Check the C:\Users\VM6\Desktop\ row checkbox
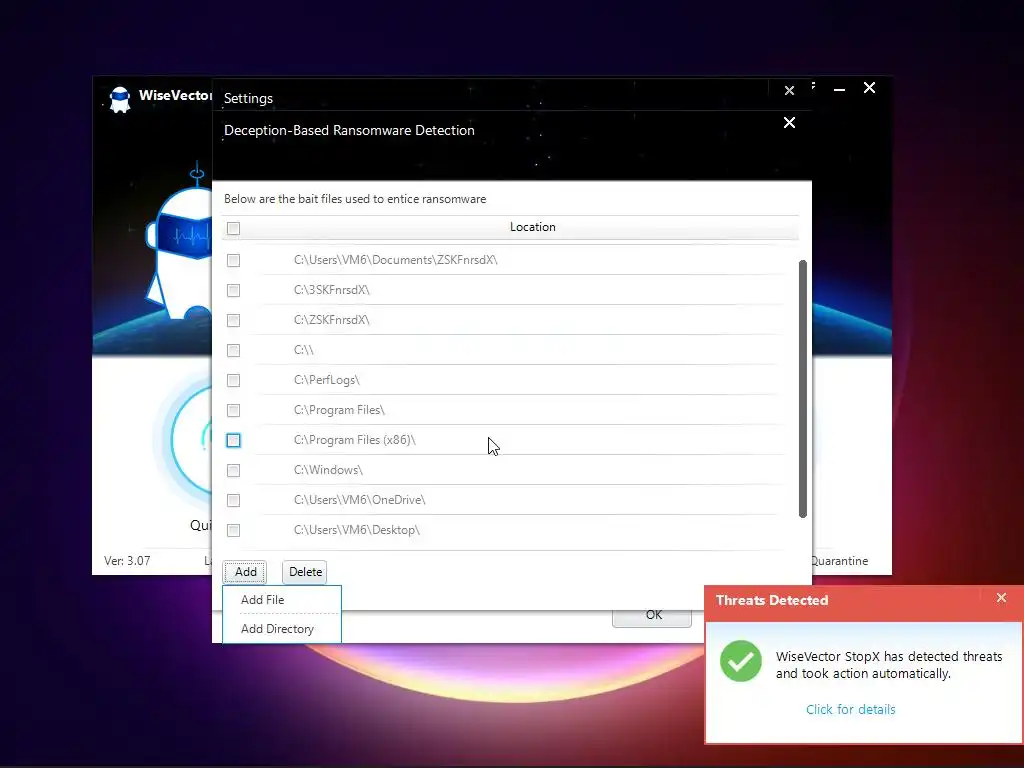Viewport: 1024px width, 768px height. pyautogui.click(x=233, y=530)
